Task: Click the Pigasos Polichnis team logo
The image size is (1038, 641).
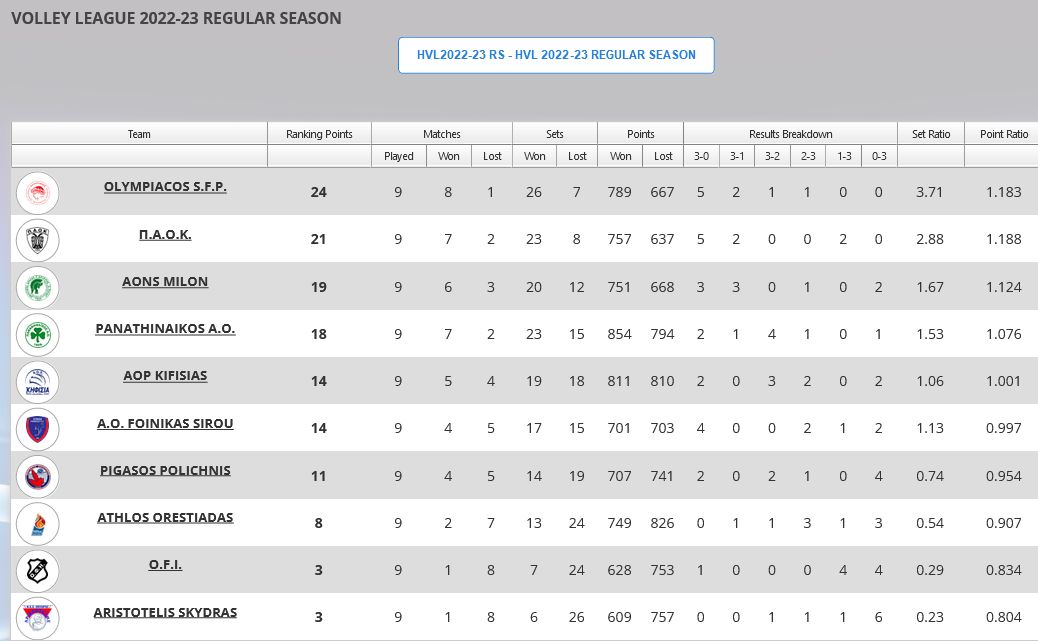Action: pos(38,476)
